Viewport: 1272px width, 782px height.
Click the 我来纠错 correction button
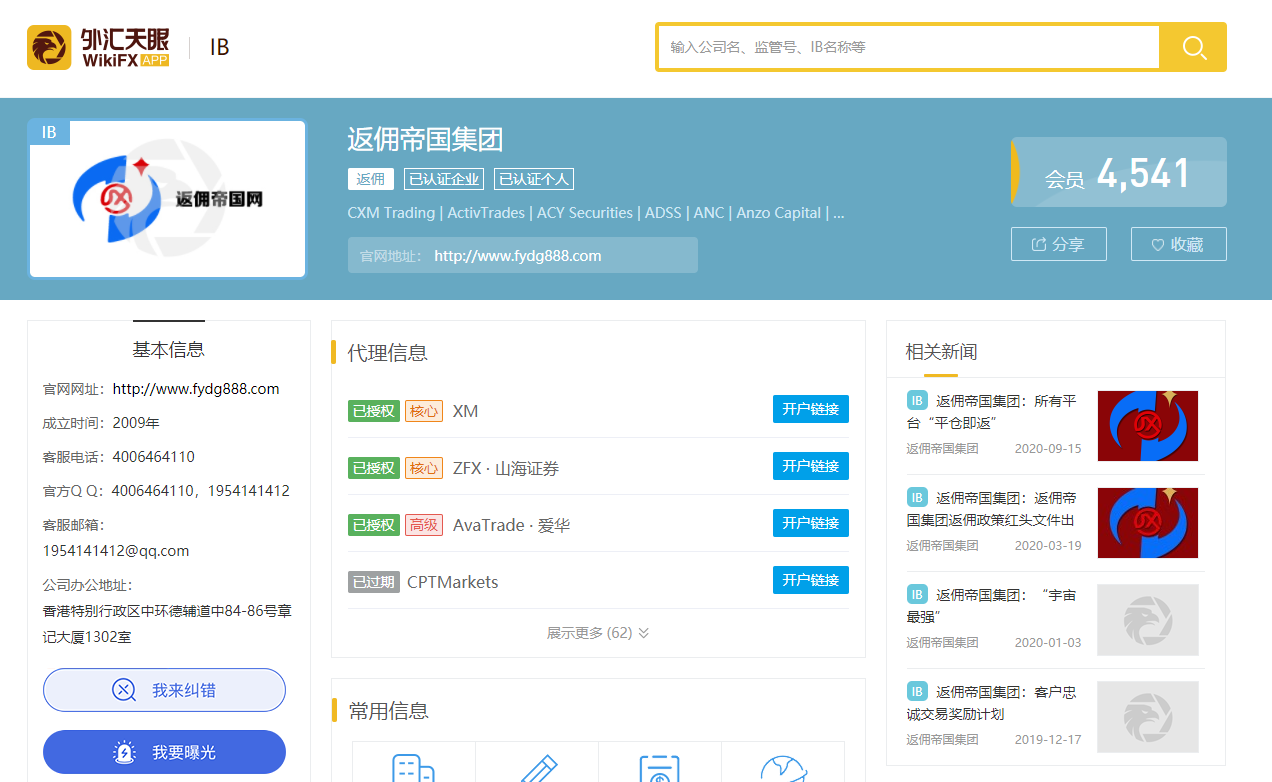click(164, 690)
